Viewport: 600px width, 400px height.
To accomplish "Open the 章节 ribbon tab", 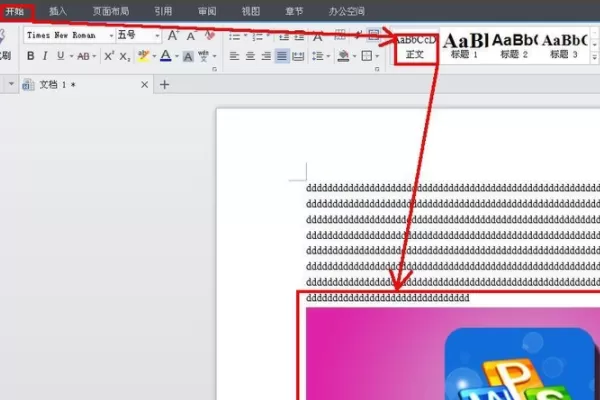I will click(x=294, y=11).
